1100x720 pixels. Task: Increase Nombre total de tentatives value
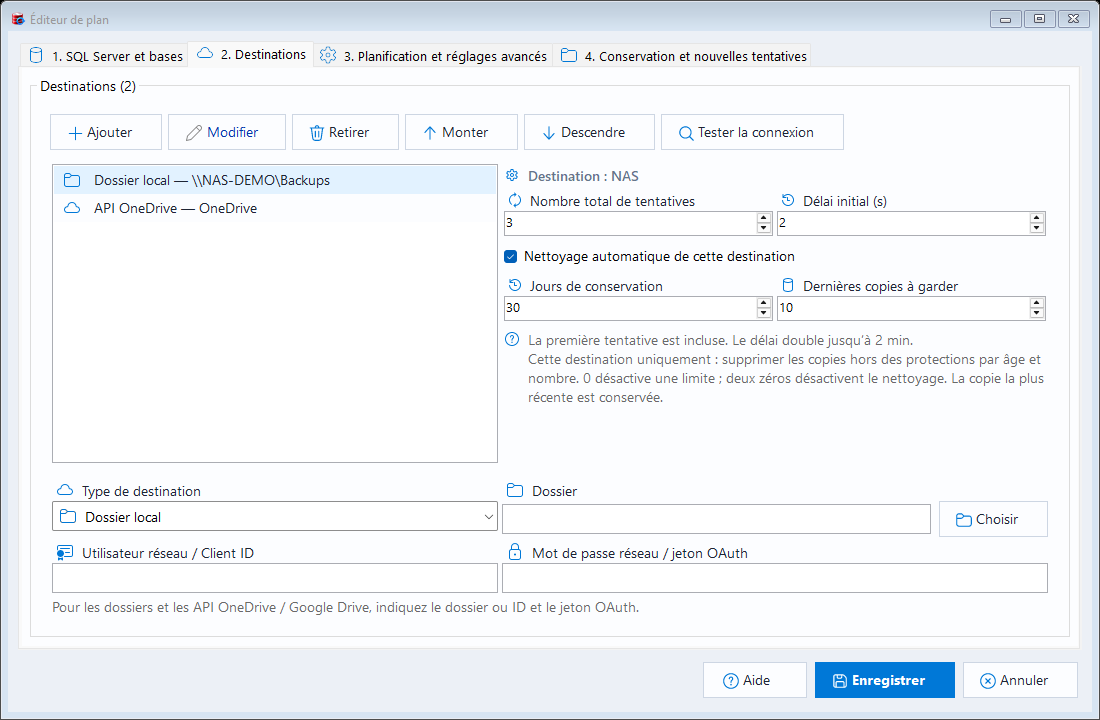(764, 218)
